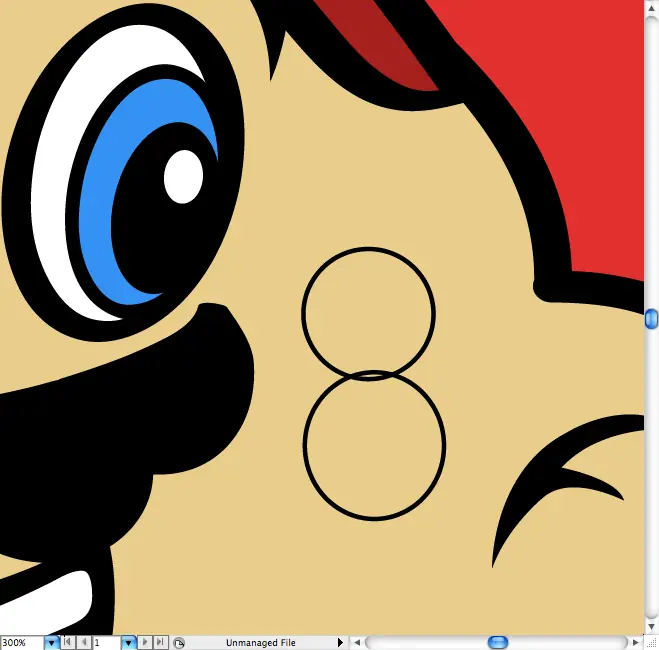659x650 pixels.
Task: Click the vertical scrollbar down arrow
Action: [x=651, y=627]
